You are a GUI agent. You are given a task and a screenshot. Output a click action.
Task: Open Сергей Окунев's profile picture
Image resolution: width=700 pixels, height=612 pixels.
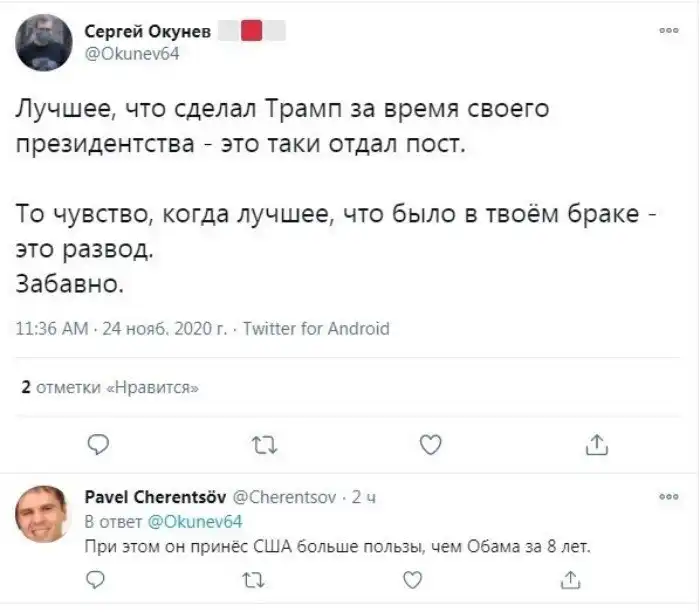[x=44, y=43]
